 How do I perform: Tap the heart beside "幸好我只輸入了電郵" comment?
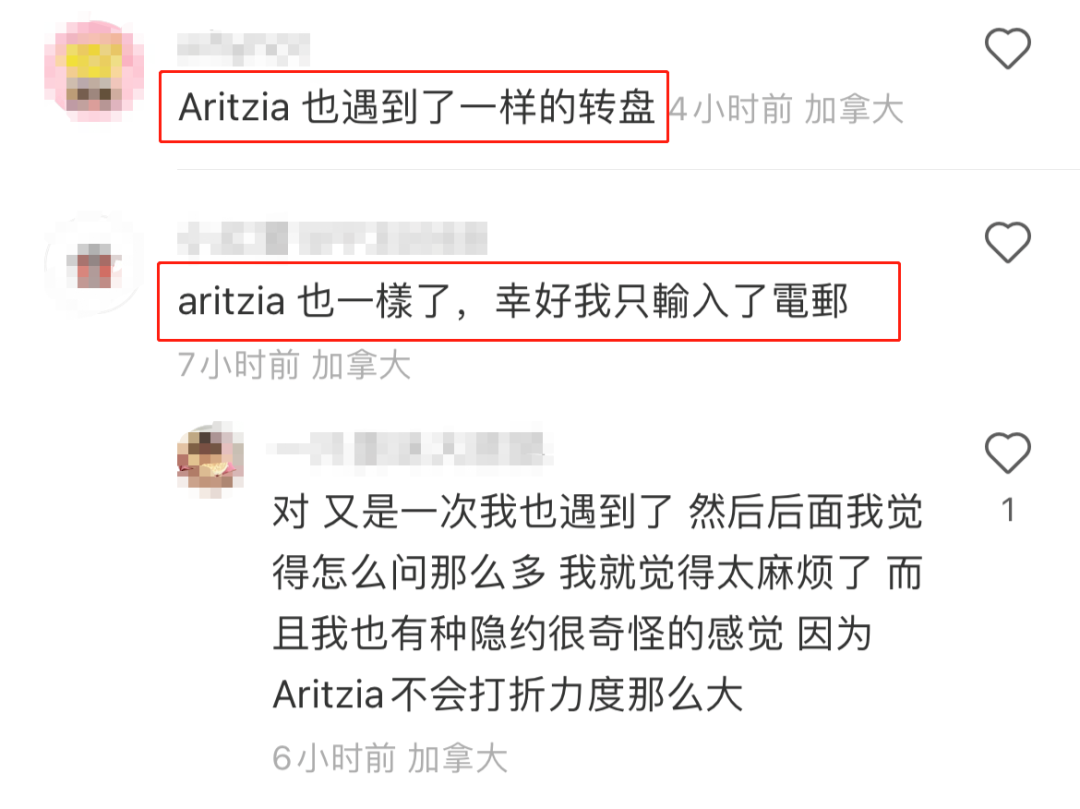click(1008, 242)
